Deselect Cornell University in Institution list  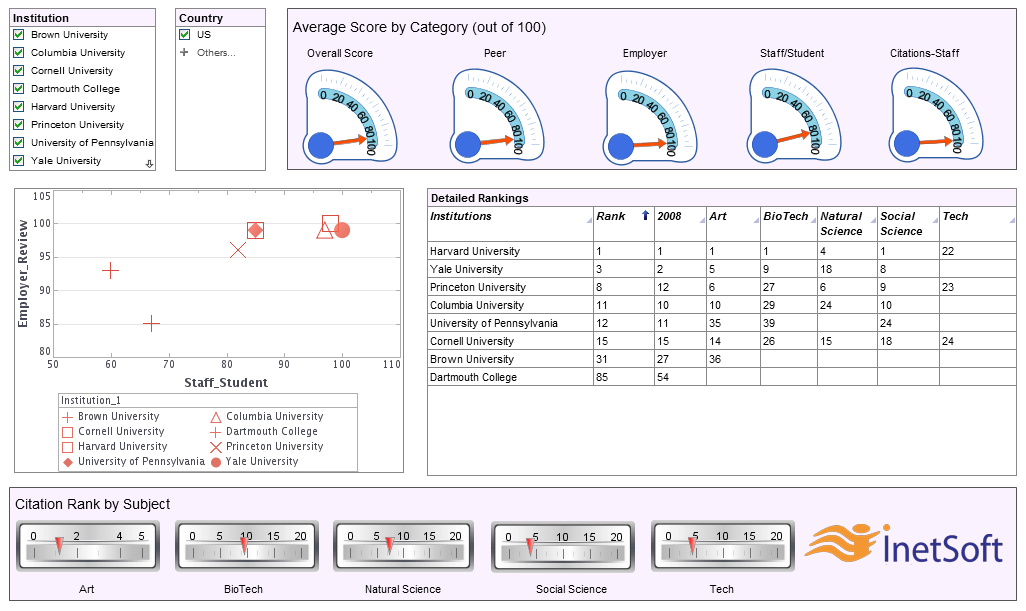pos(19,71)
